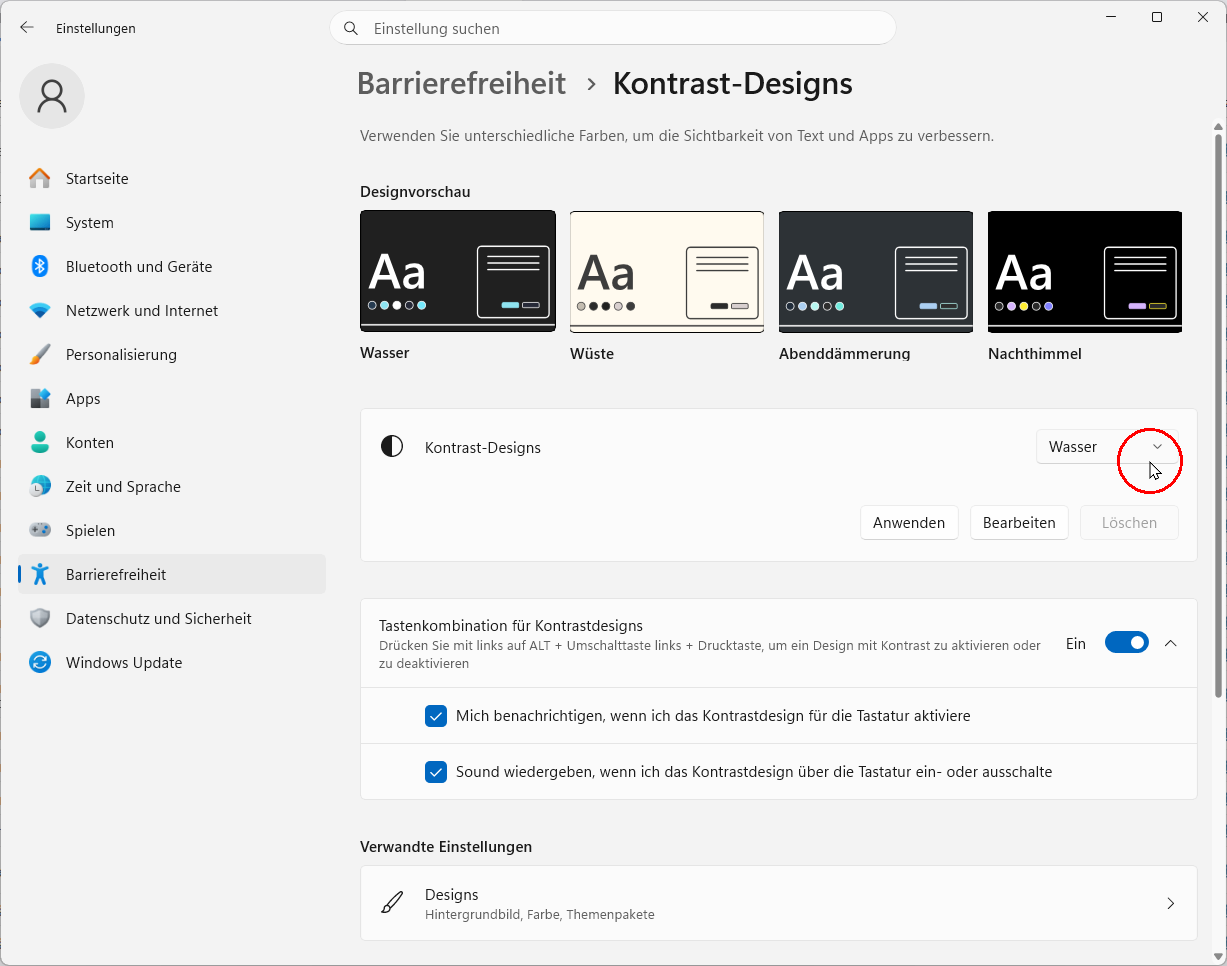
Task: Click the Startseite house icon
Action: [x=40, y=179]
